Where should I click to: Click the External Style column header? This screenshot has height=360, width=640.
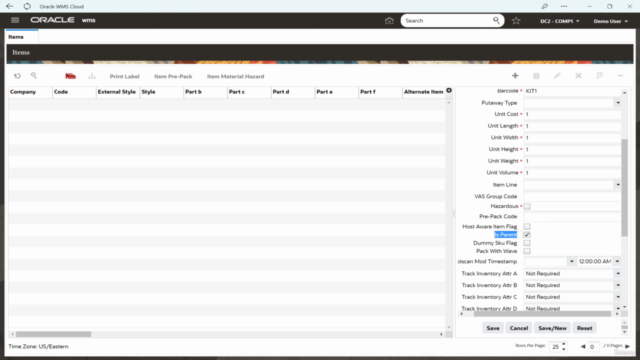point(118,92)
